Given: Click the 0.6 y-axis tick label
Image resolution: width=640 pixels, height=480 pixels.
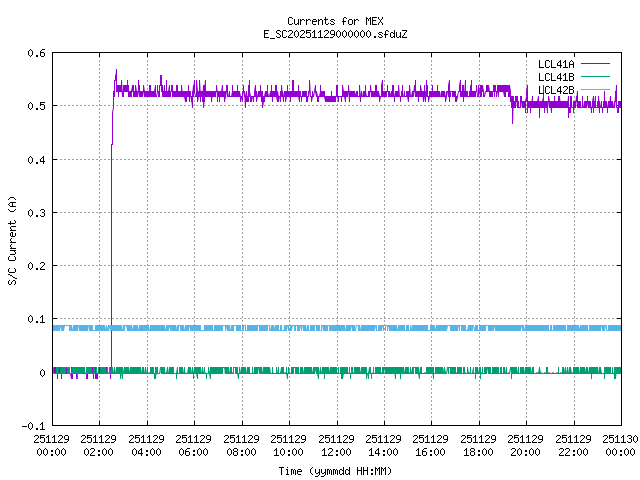Looking at the screenshot, I should (x=35, y=53).
